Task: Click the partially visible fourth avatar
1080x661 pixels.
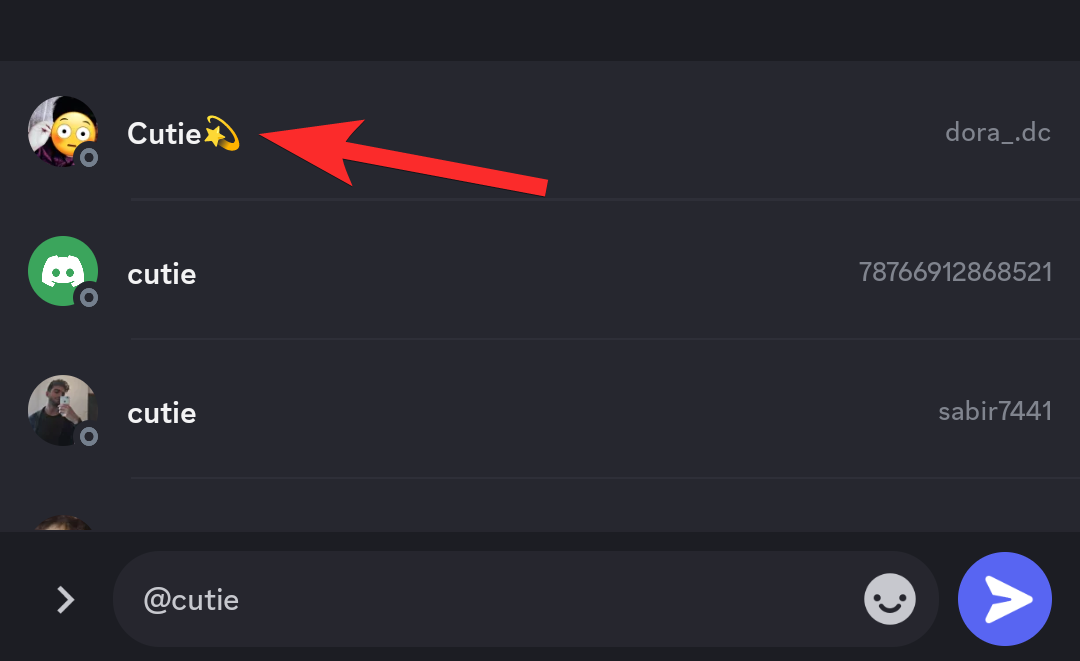Action: 62,523
